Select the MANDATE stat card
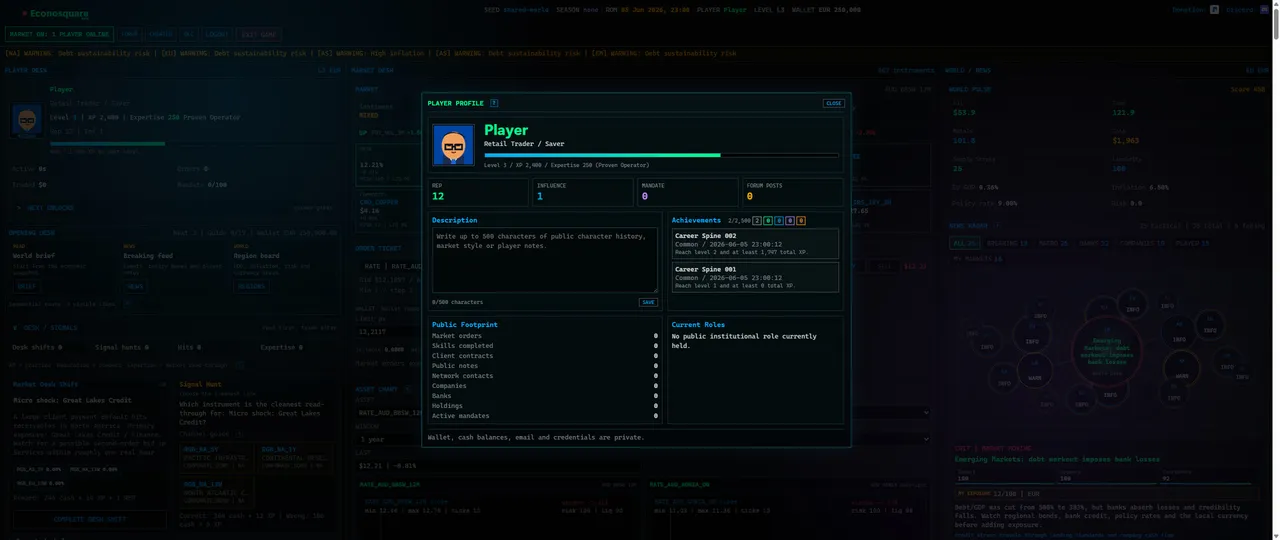Screen dimensions: 1280x540 (688, 192)
